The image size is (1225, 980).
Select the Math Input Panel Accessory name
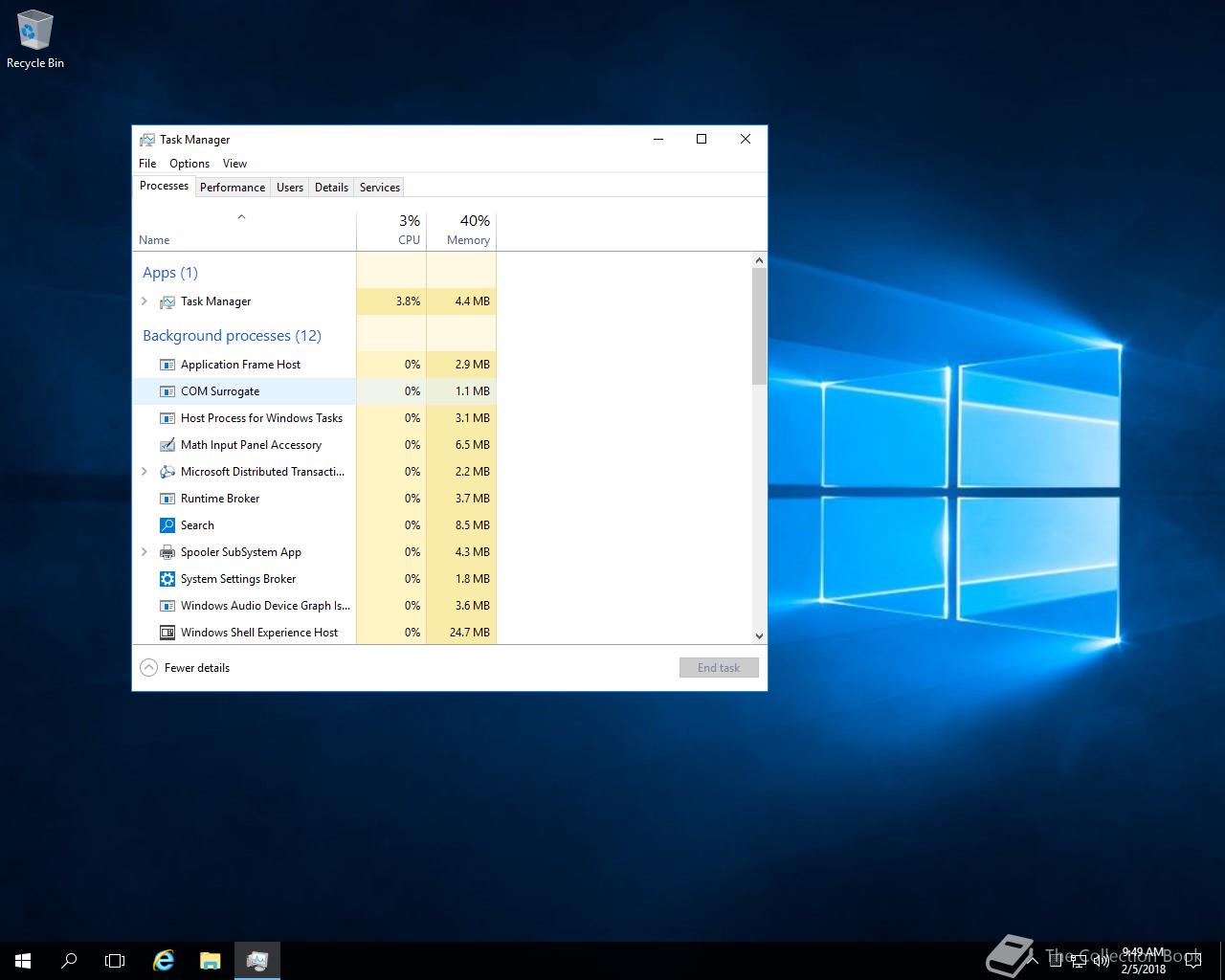pos(251,445)
